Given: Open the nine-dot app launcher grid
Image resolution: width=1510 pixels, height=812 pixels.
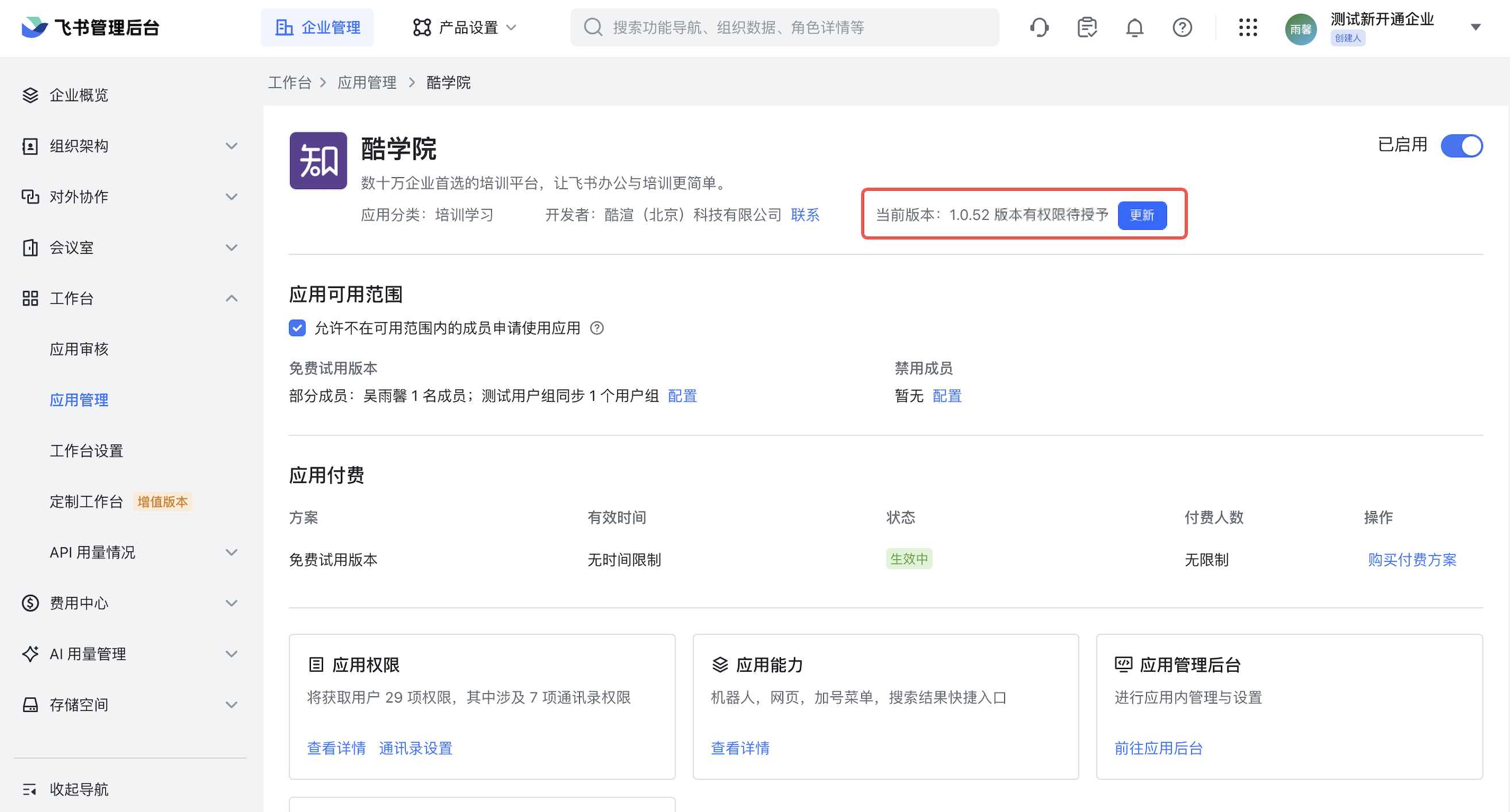Looking at the screenshot, I should click(1248, 27).
